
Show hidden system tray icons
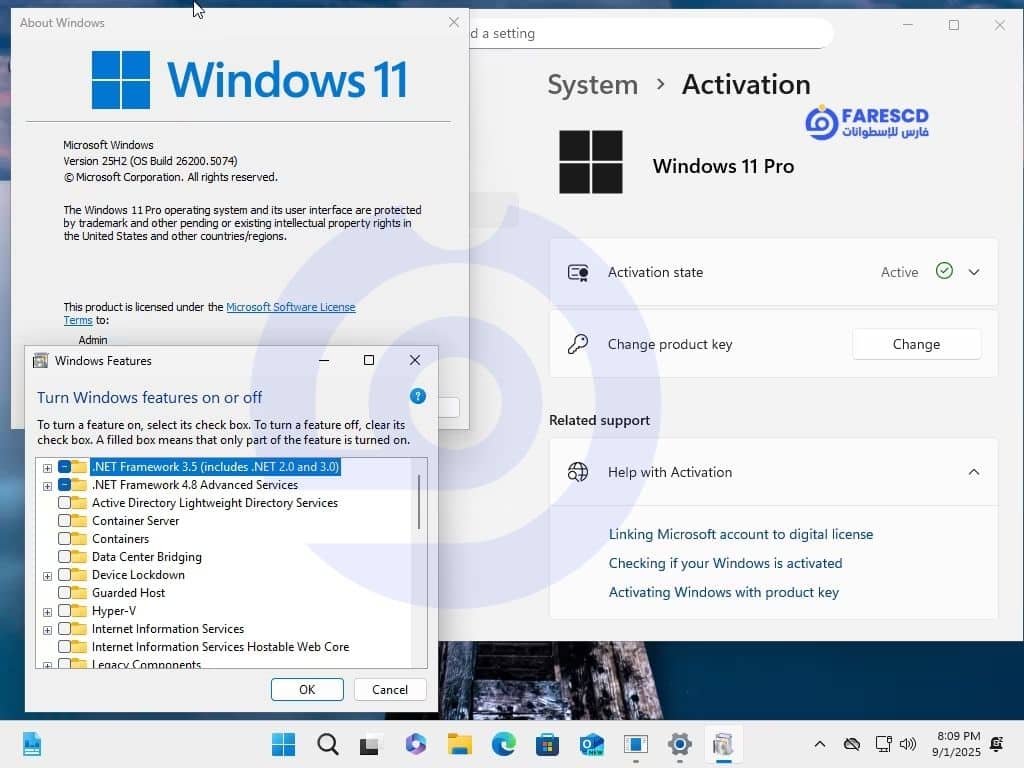[820, 744]
